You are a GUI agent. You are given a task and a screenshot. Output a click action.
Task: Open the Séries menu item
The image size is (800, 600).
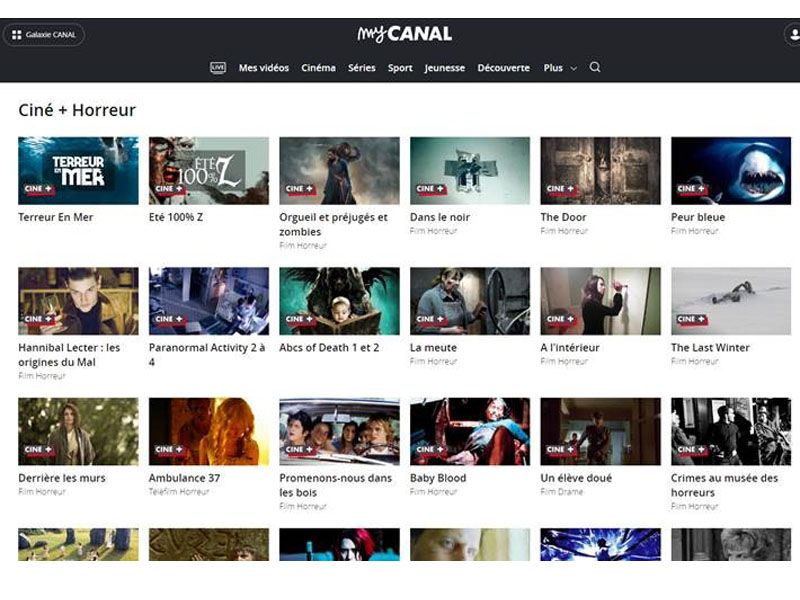[362, 68]
